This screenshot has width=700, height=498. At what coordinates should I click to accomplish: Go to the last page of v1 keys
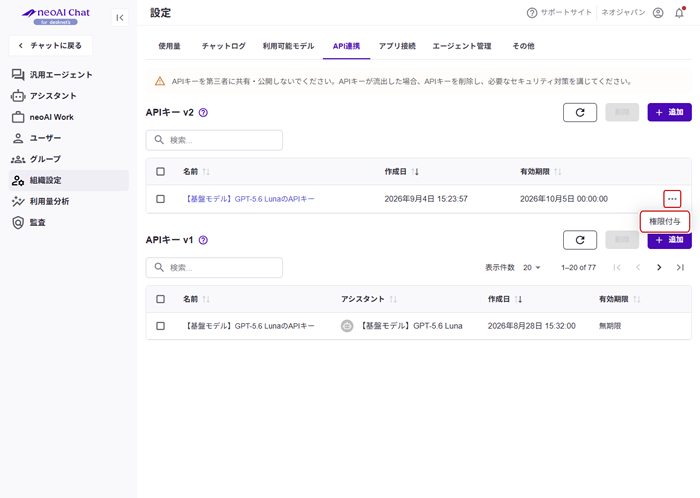tap(680, 268)
